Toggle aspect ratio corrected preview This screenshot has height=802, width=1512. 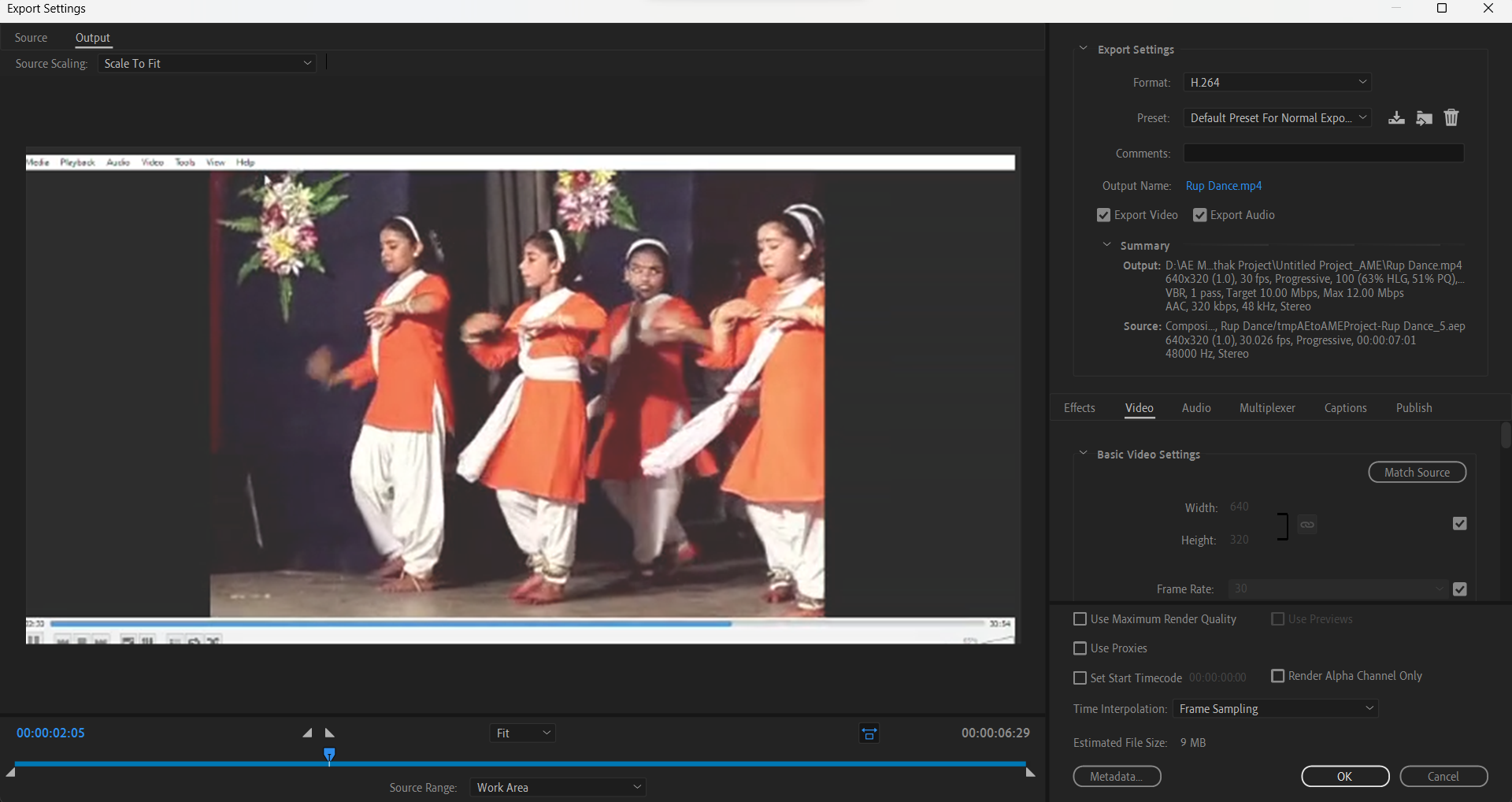(x=869, y=733)
